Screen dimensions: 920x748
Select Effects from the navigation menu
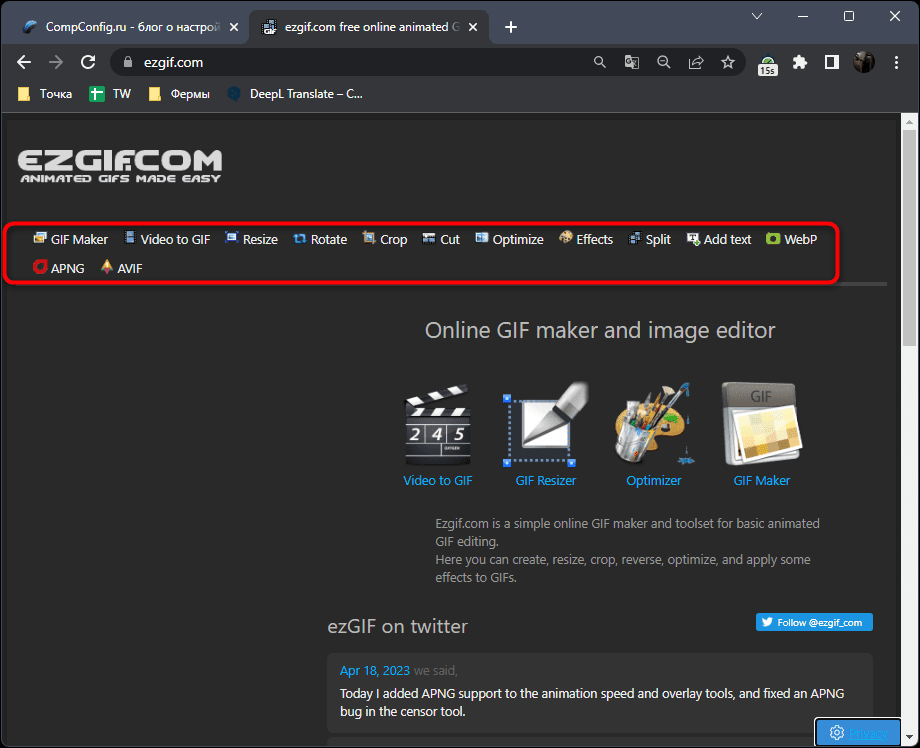(586, 239)
